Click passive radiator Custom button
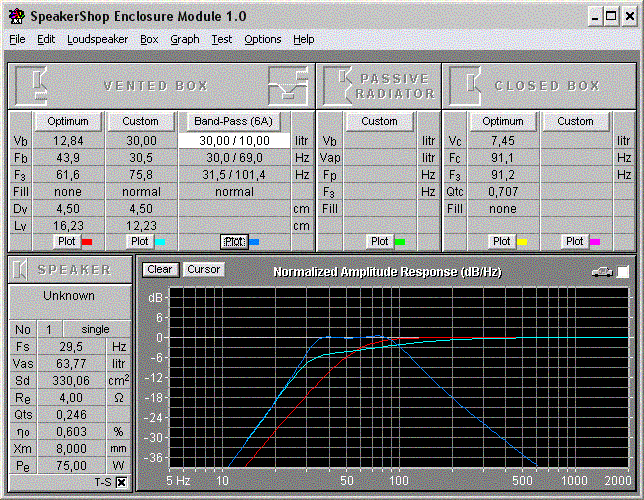The height and width of the screenshot is (500, 644). (379, 121)
